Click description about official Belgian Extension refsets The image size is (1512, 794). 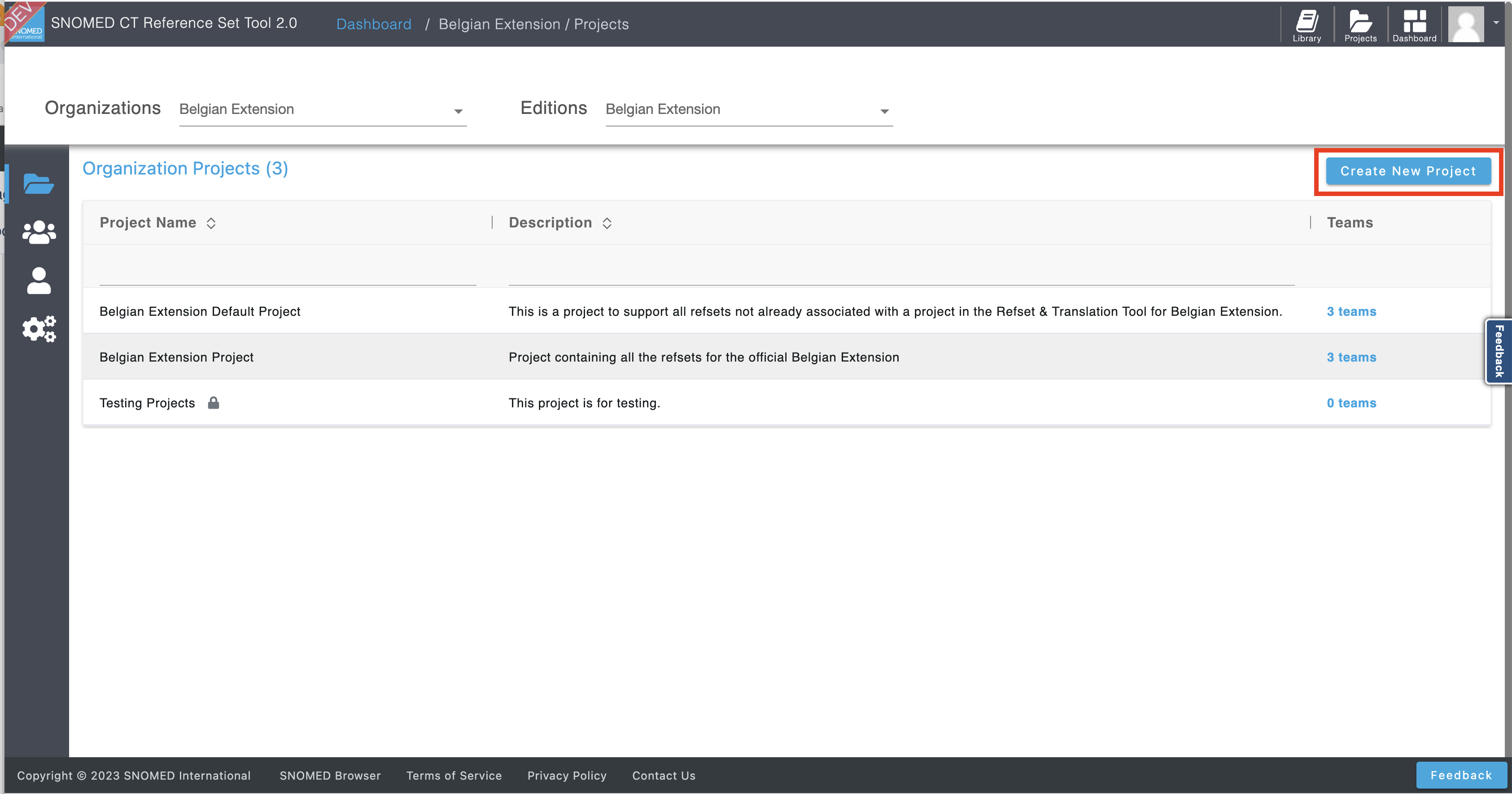click(704, 358)
